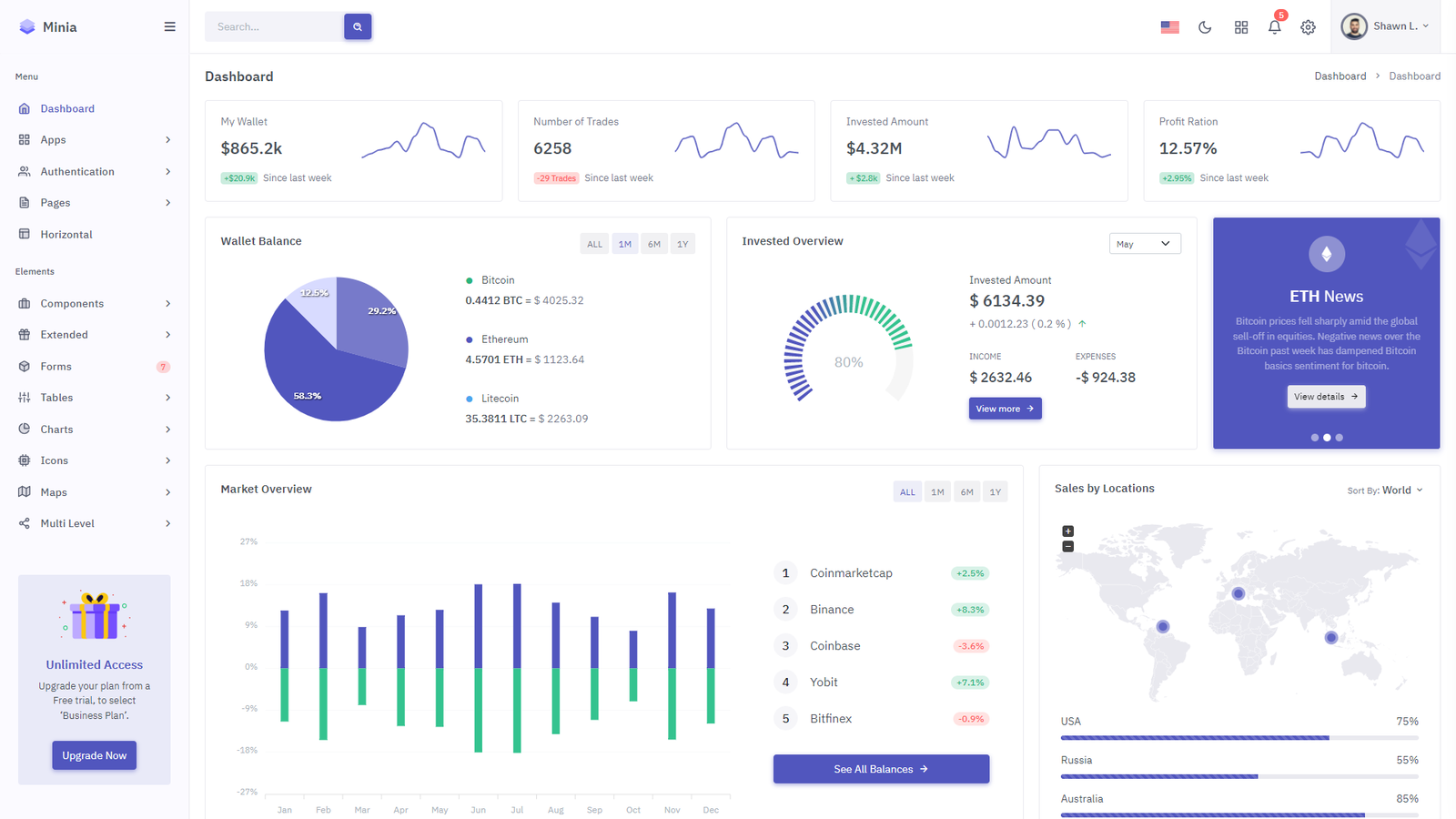Image resolution: width=1456 pixels, height=819 pixels.
Task: Click into the Search input field
Action: [274, 26]
